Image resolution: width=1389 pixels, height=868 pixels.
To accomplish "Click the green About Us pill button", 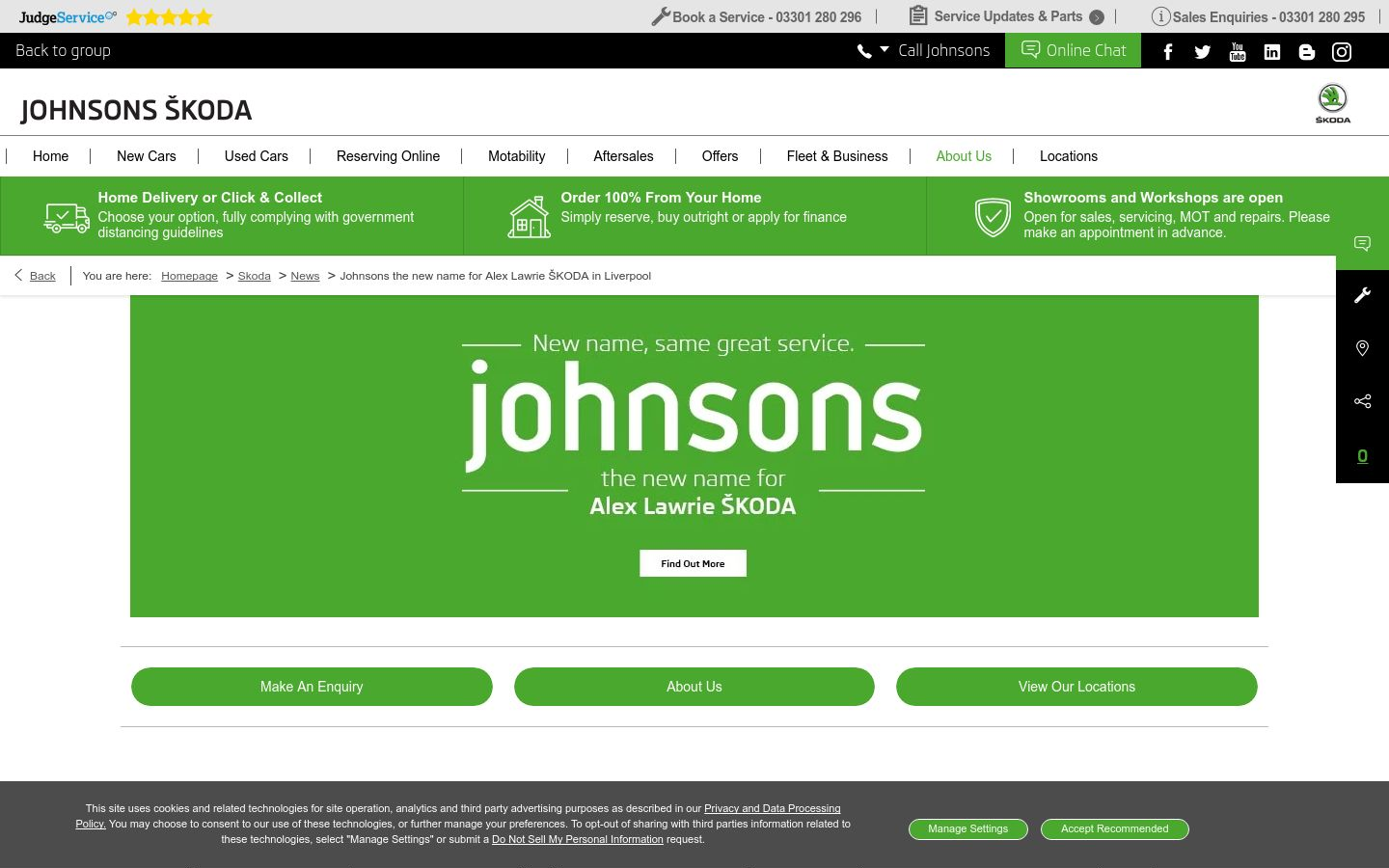I will [694, 687].
